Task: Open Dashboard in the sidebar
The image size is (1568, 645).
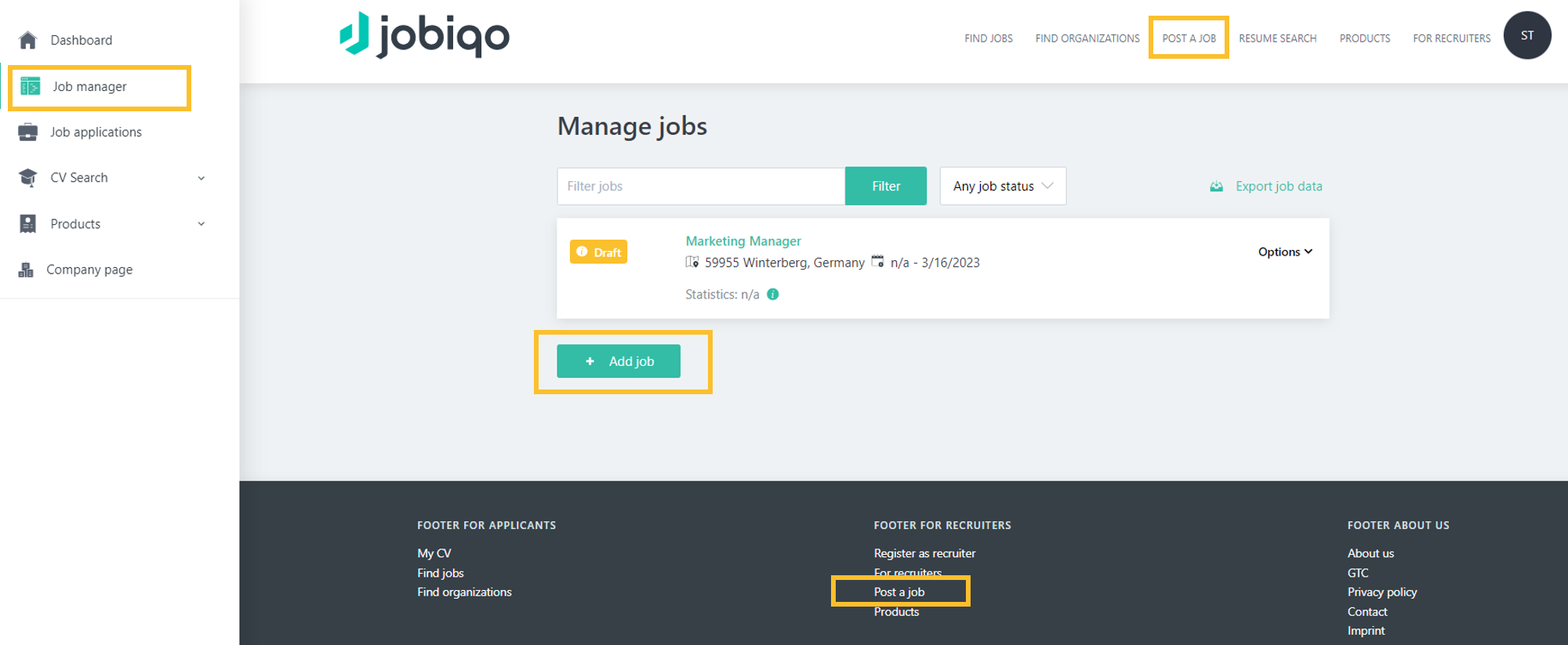Action: [x=82, y=40]
